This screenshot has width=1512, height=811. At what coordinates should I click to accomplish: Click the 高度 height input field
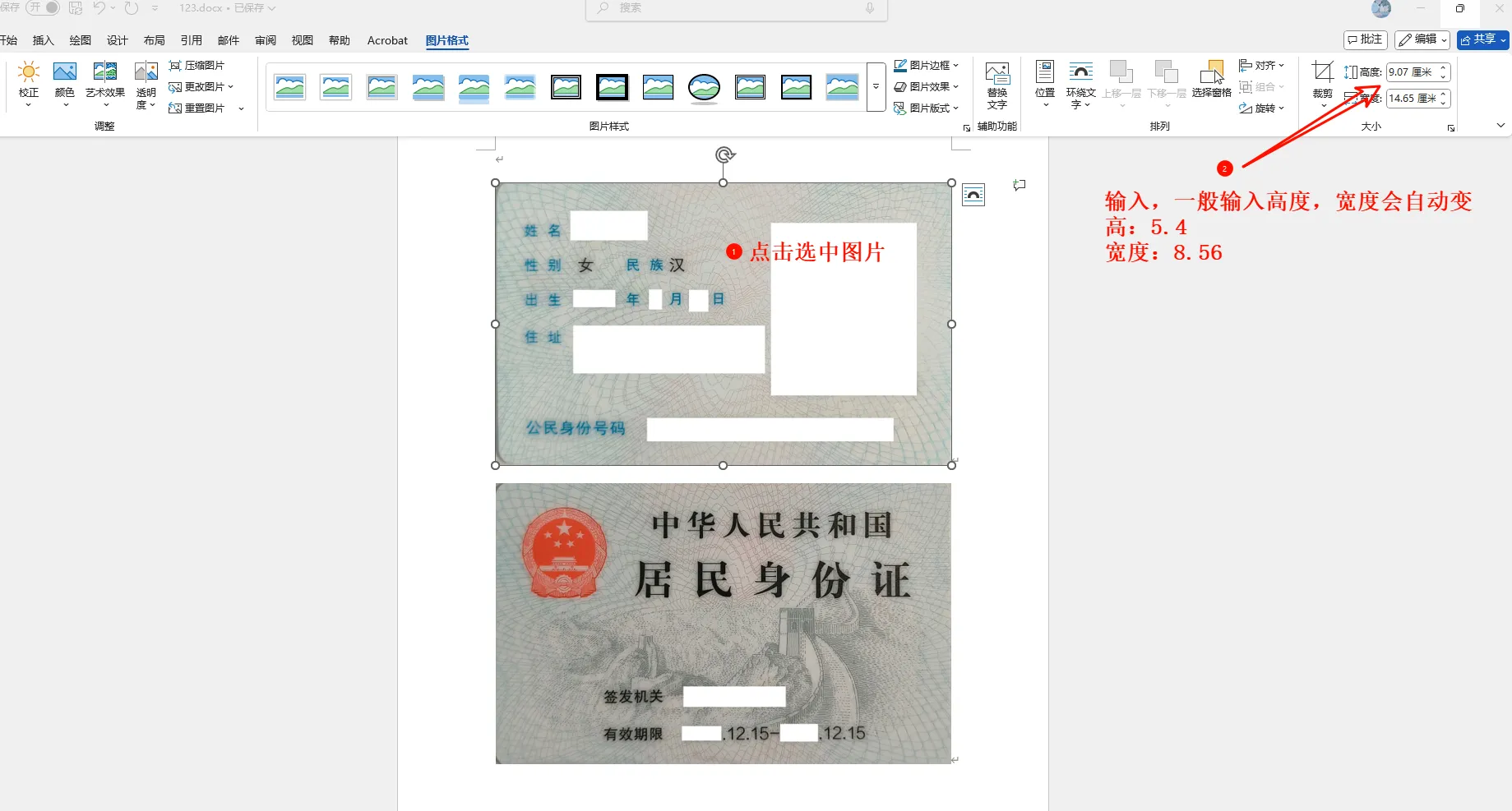[x=1409, y=72]
